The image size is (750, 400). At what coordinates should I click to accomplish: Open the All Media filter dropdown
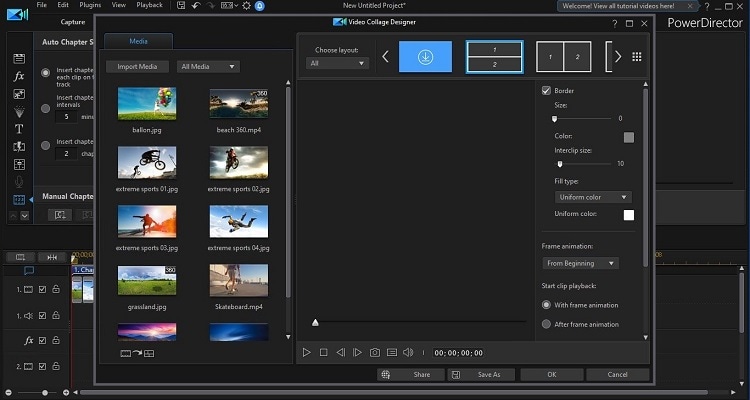[207, 67]
